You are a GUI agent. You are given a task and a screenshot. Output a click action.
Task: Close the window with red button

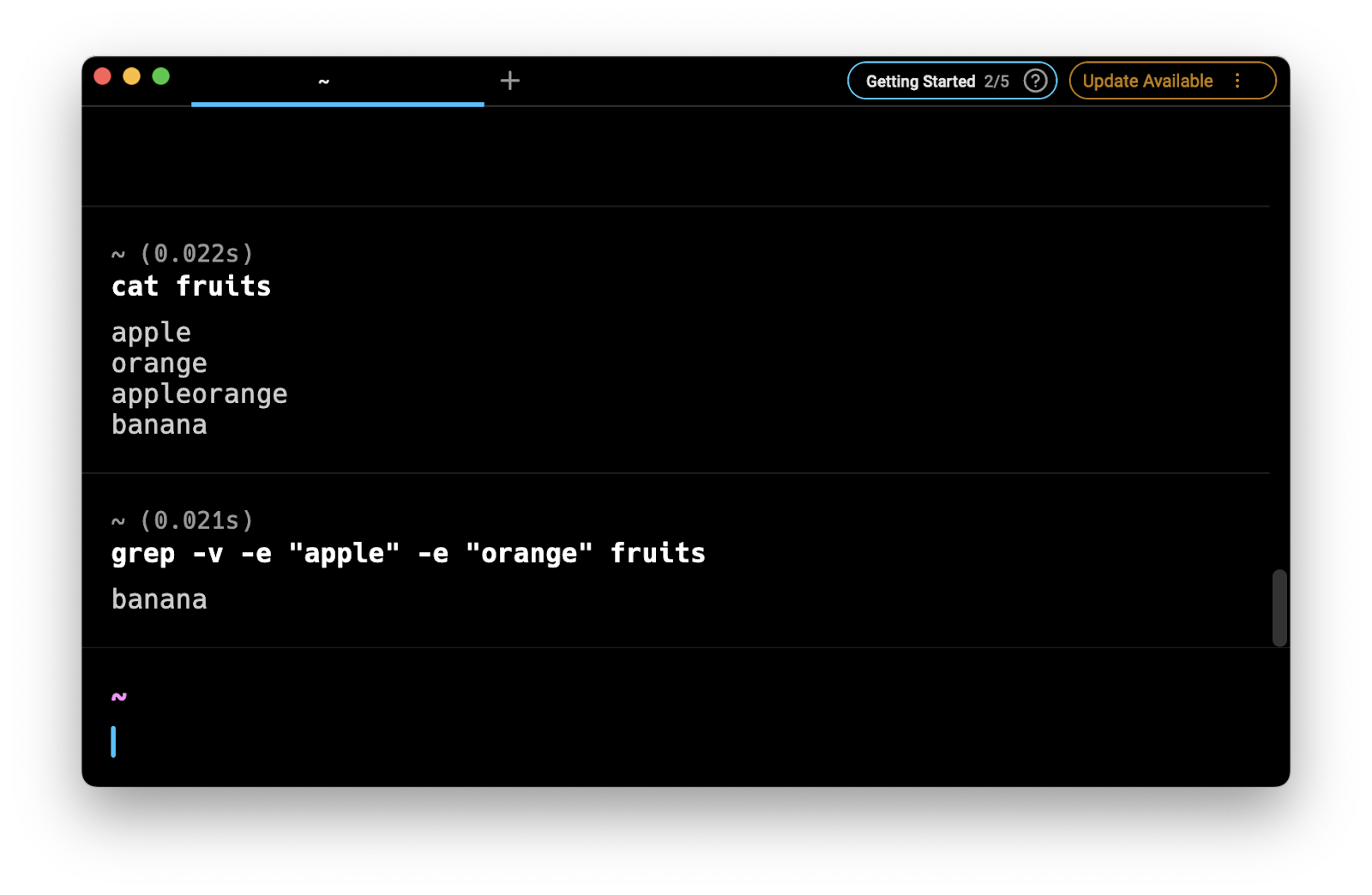tap(103, 76)
